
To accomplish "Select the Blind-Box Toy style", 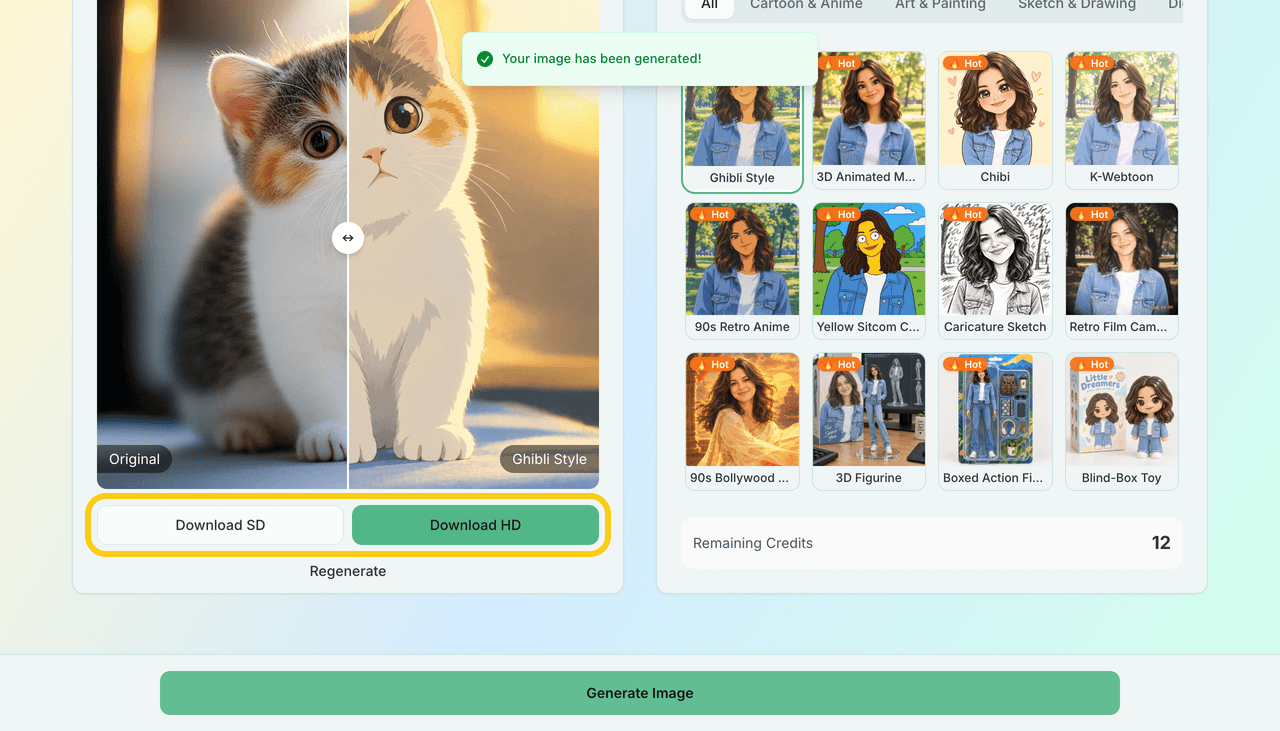I will point(1122,421).
